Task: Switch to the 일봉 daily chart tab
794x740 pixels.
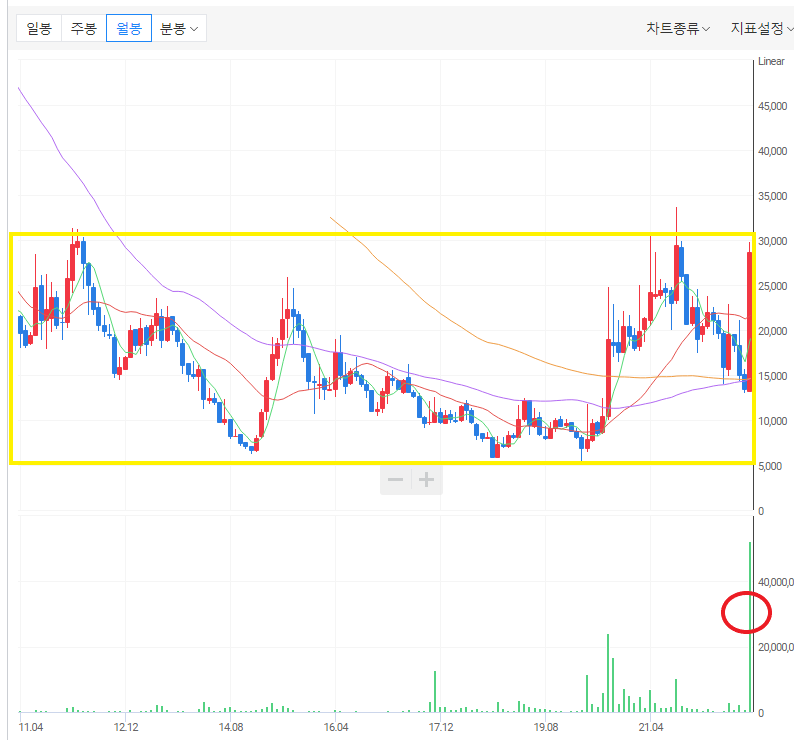Action: tap(39, 28)
